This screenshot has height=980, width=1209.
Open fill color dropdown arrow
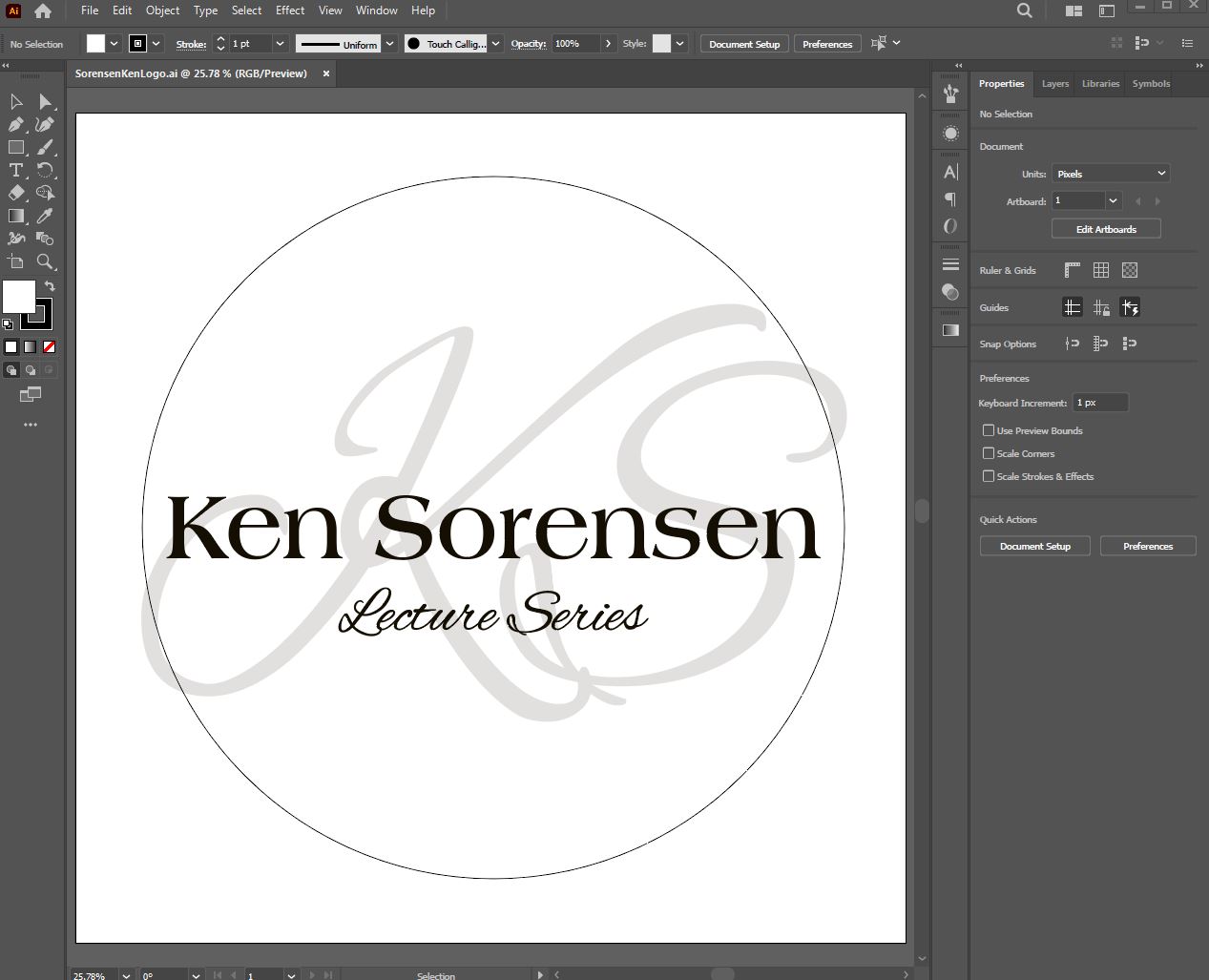pyautogui.click(x=114, y=44)
